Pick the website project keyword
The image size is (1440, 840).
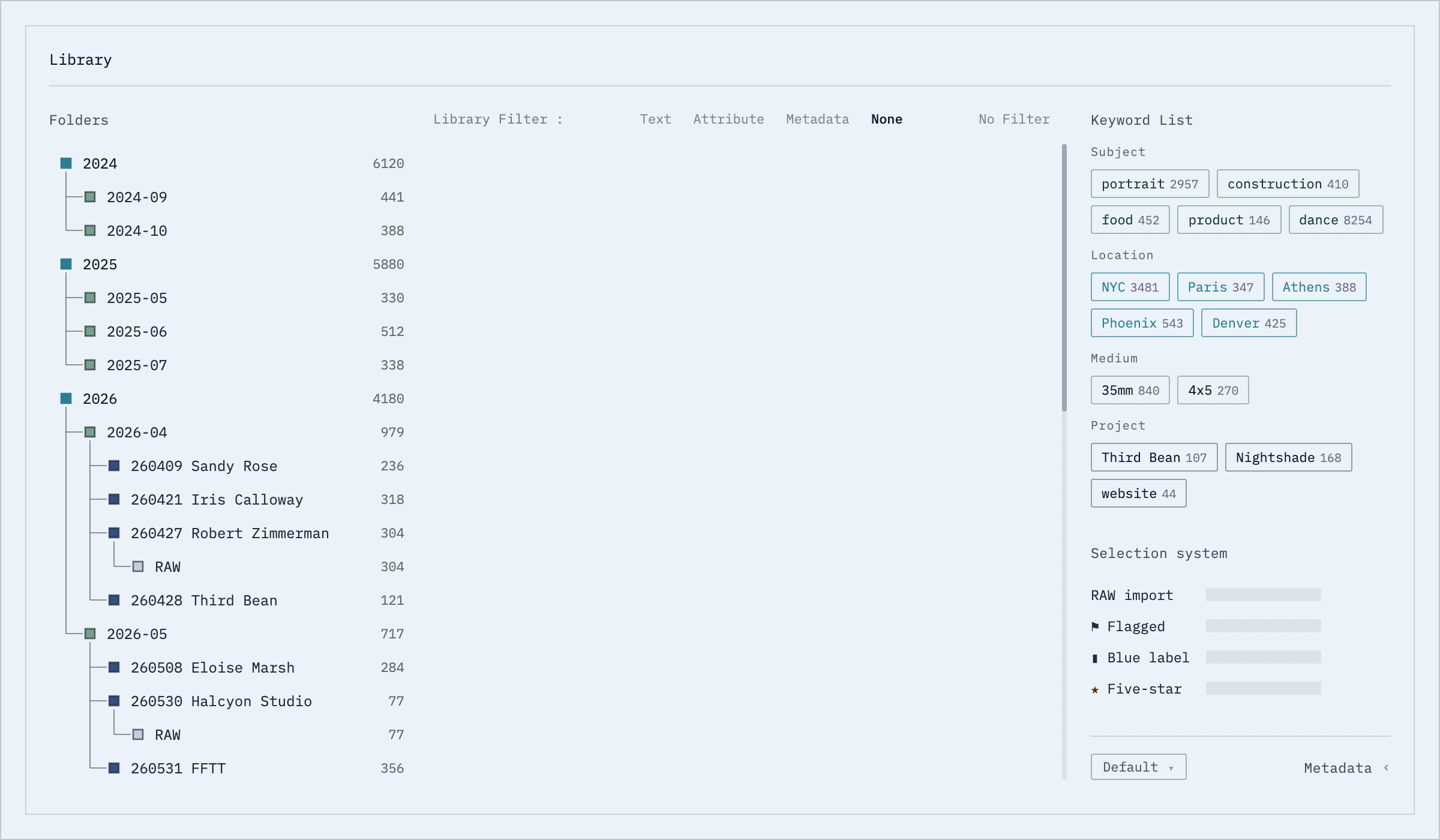1139,493
